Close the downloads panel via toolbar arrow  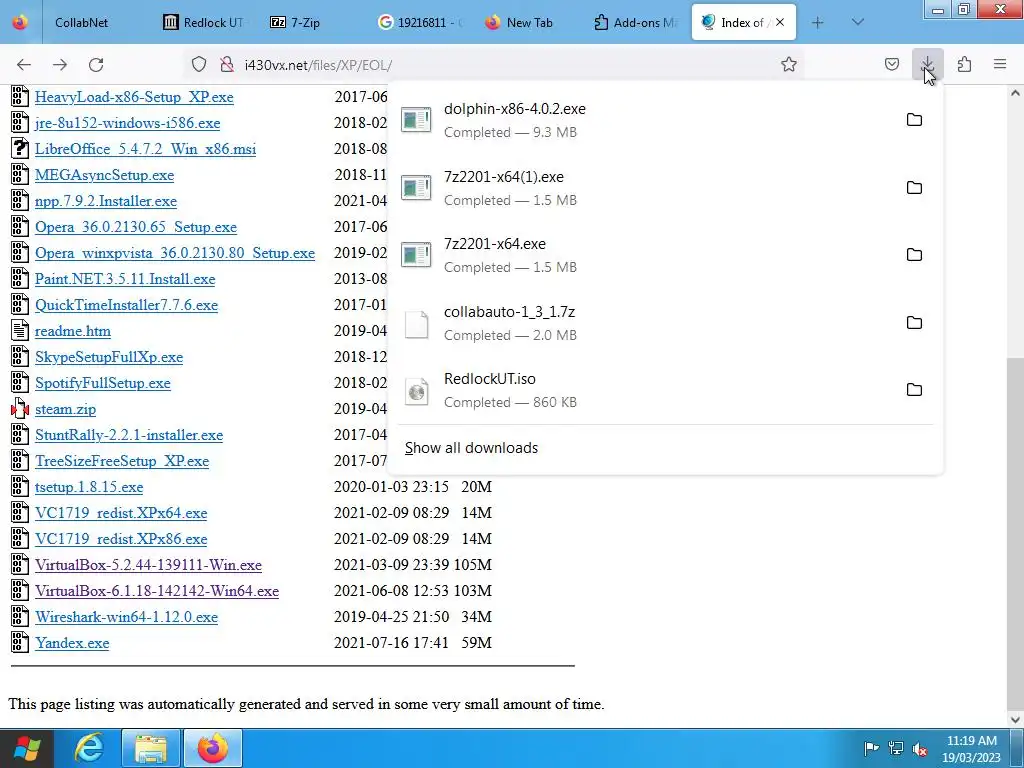(x=927, y=64)
